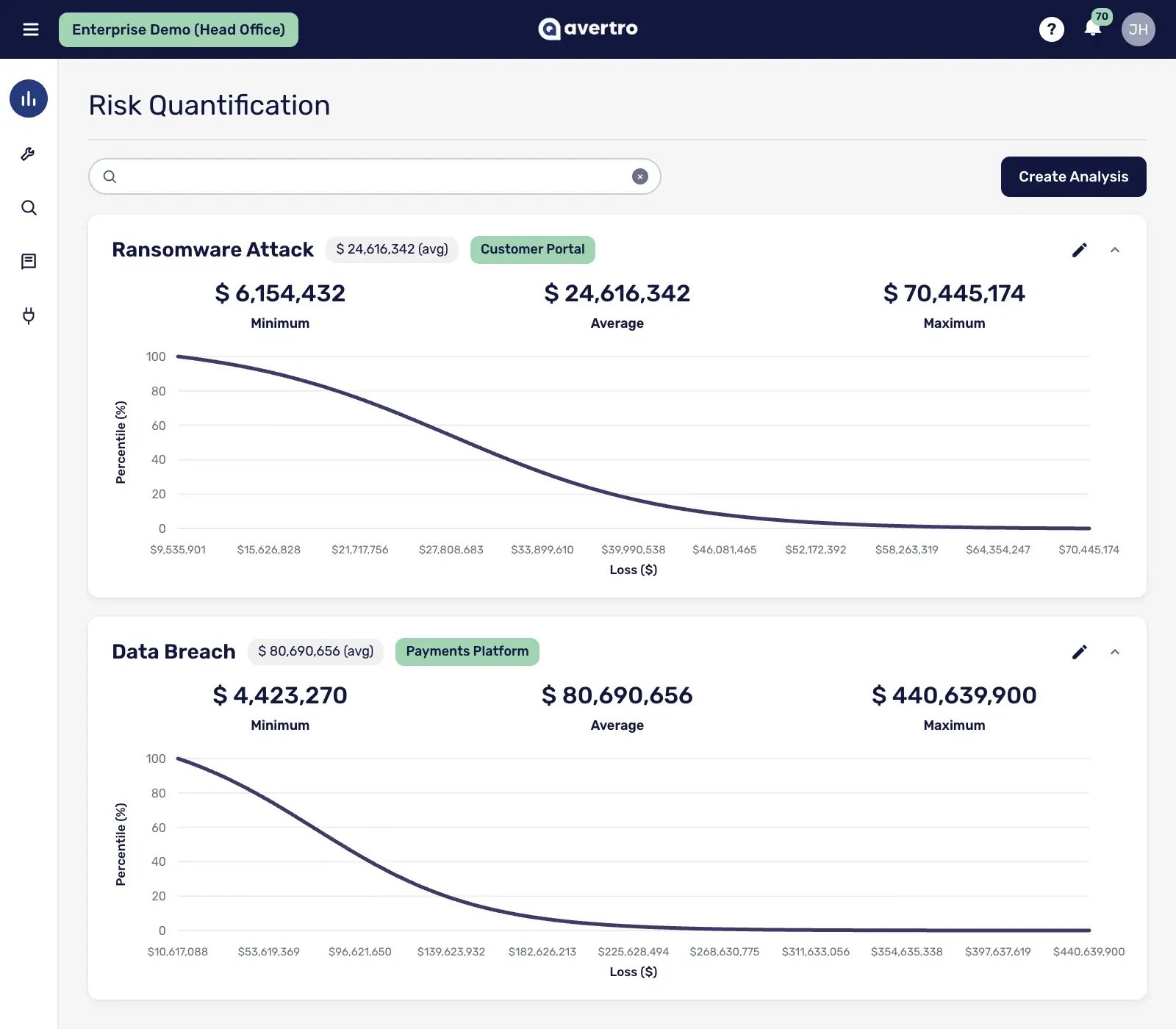1176x1029 pixels.
Task: Open the notifications bell icon
Action: (1093, 29)
